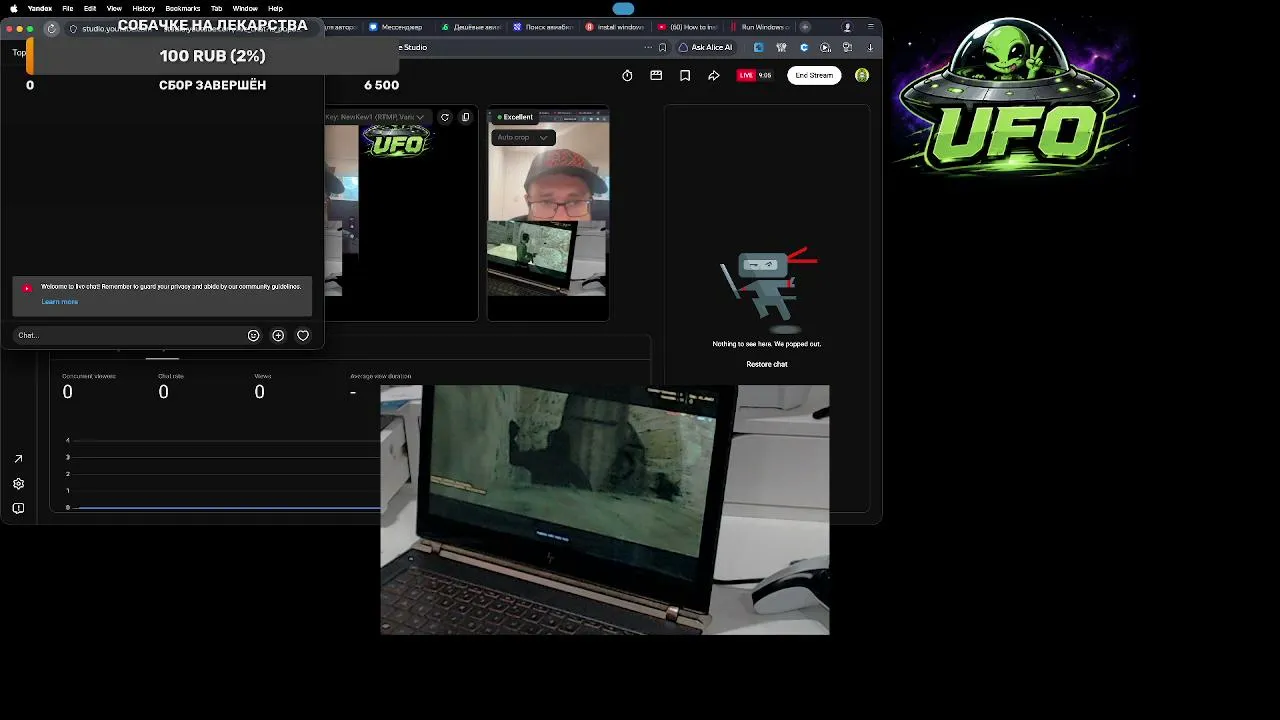This screenshot has height=720, width=1280.
Task: Click the white figures extension icon
Action: pyautogui.click(x=781, y=47)
